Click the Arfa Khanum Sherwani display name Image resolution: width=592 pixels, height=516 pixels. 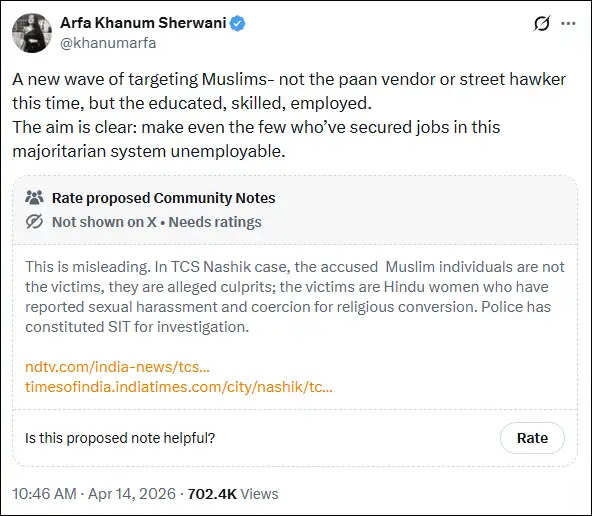pos(143,23)
